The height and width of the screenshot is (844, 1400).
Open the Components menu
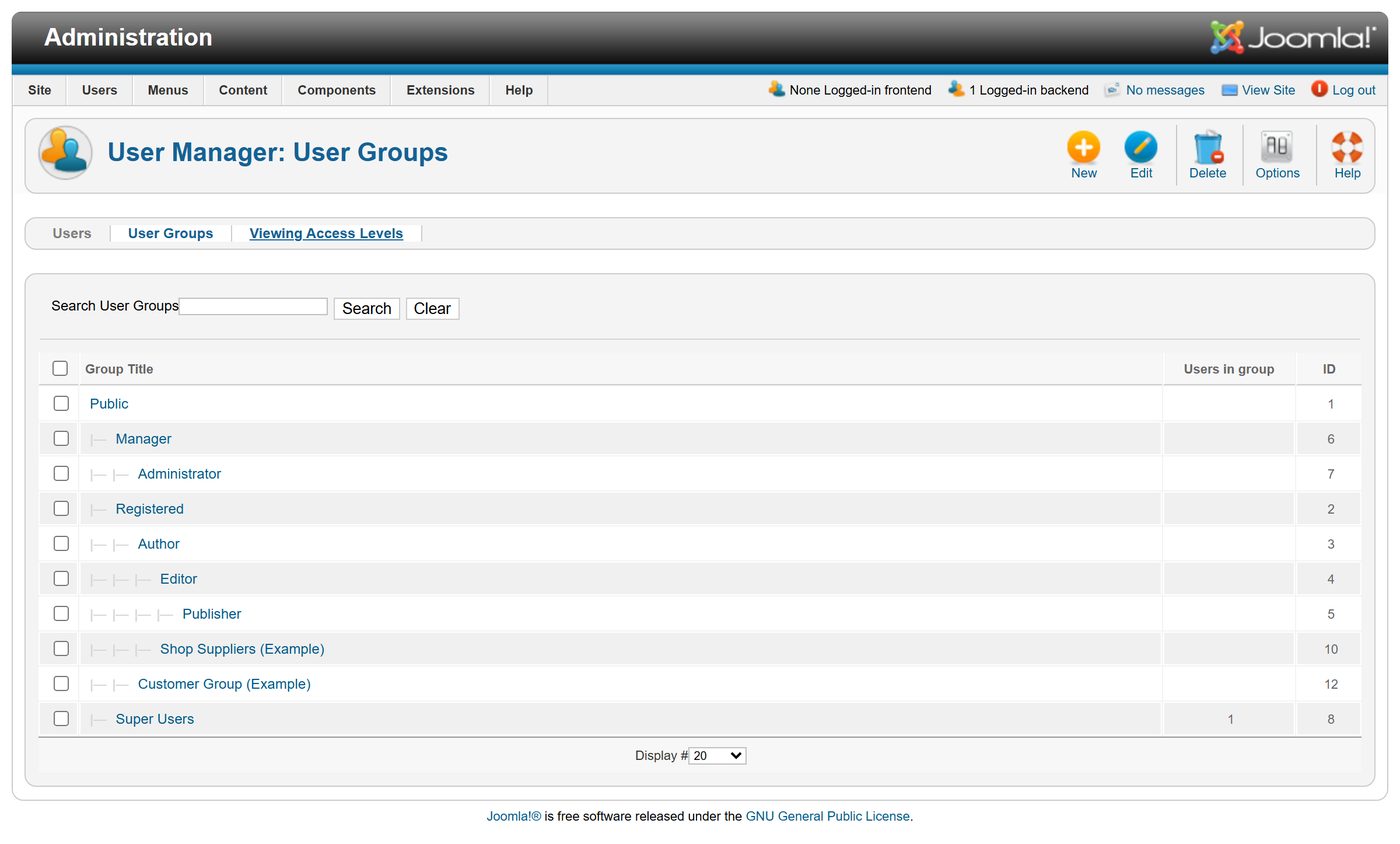click(x=337, y=90)
